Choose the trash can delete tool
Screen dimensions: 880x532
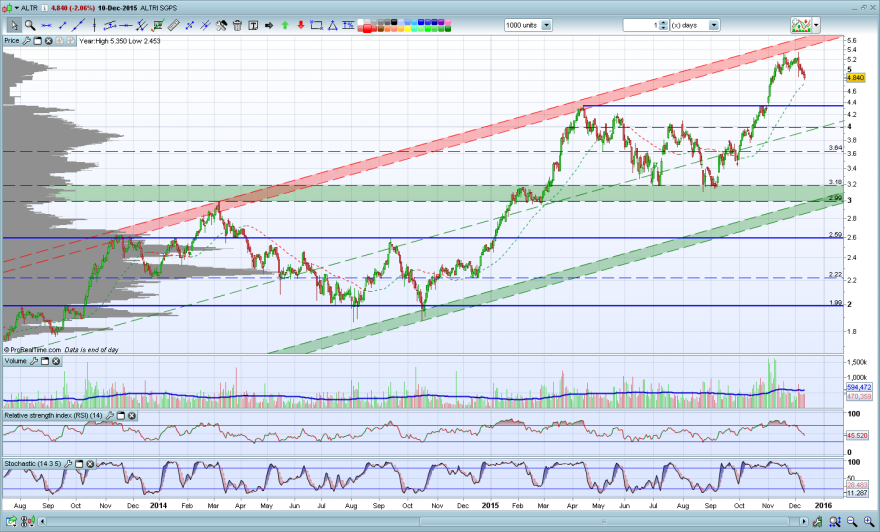tap(237, 25)
